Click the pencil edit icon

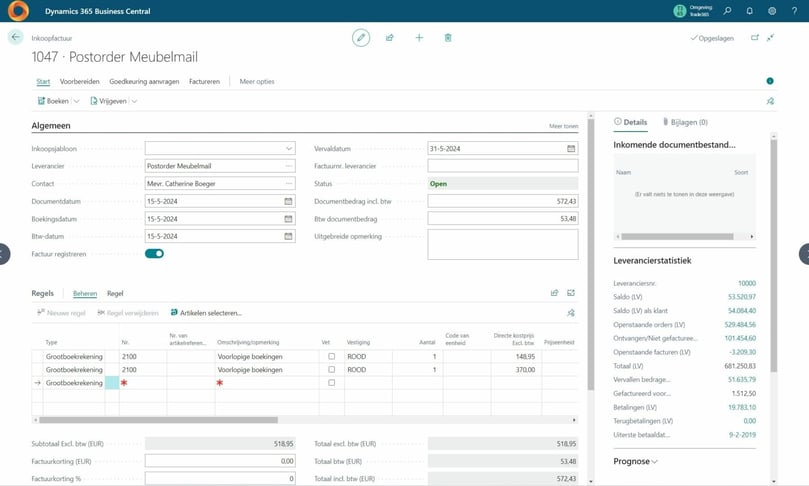(x=361, y=38)
